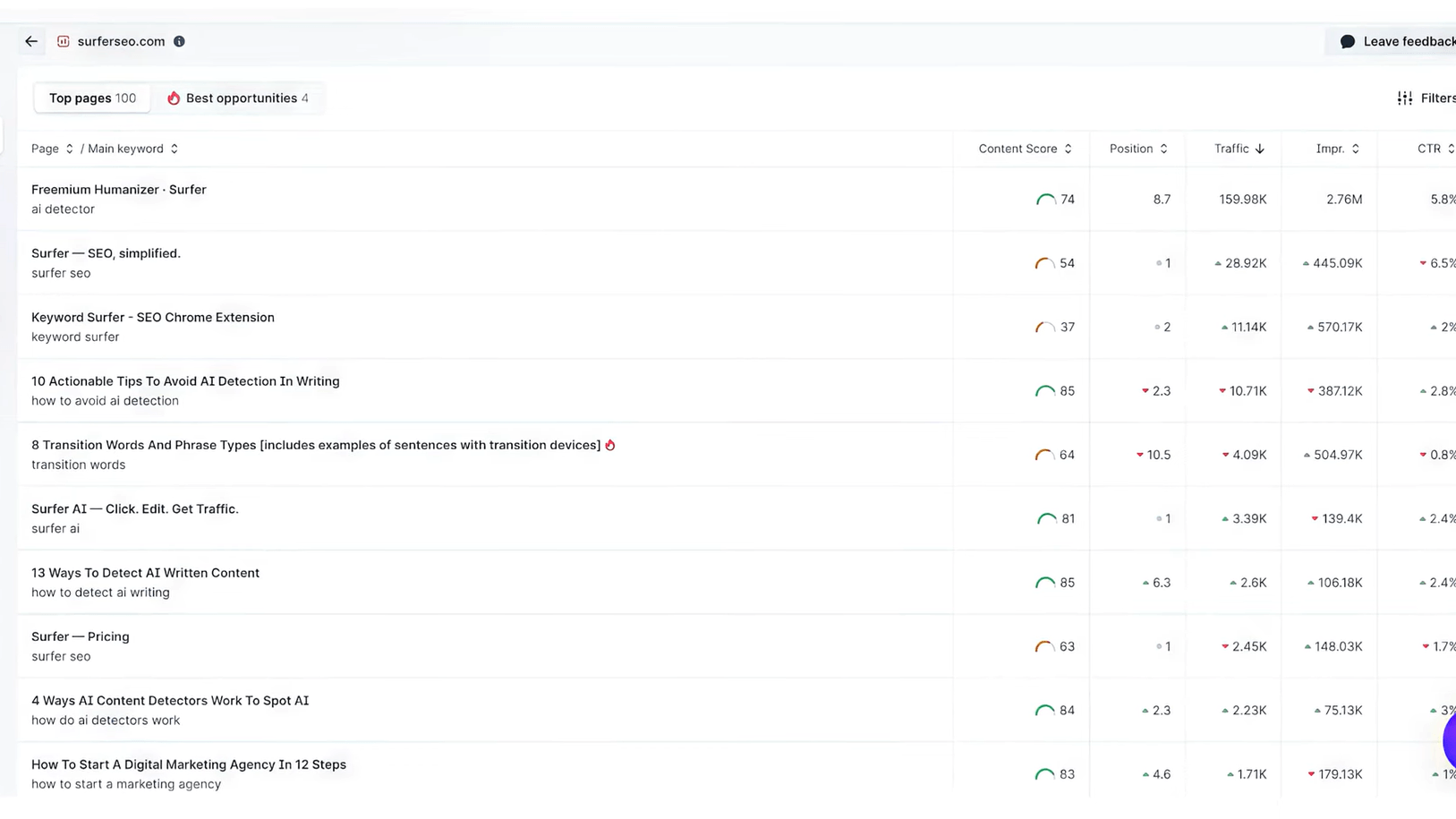Click the 'how to start a marketing agency' keyword
Viewport: 1456px width, 819px height.
[126, 784]
